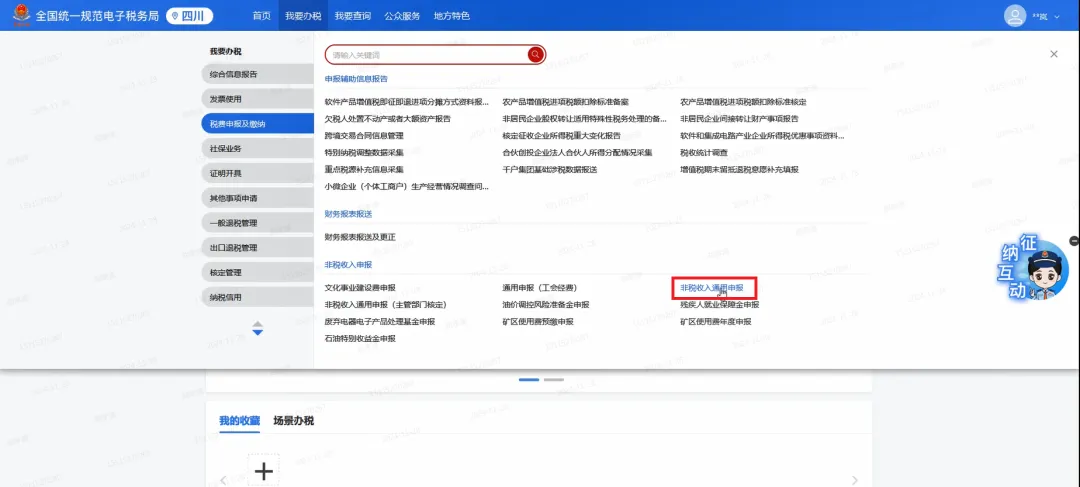Select 发票使用 in the sidebar

click(226, 99)
